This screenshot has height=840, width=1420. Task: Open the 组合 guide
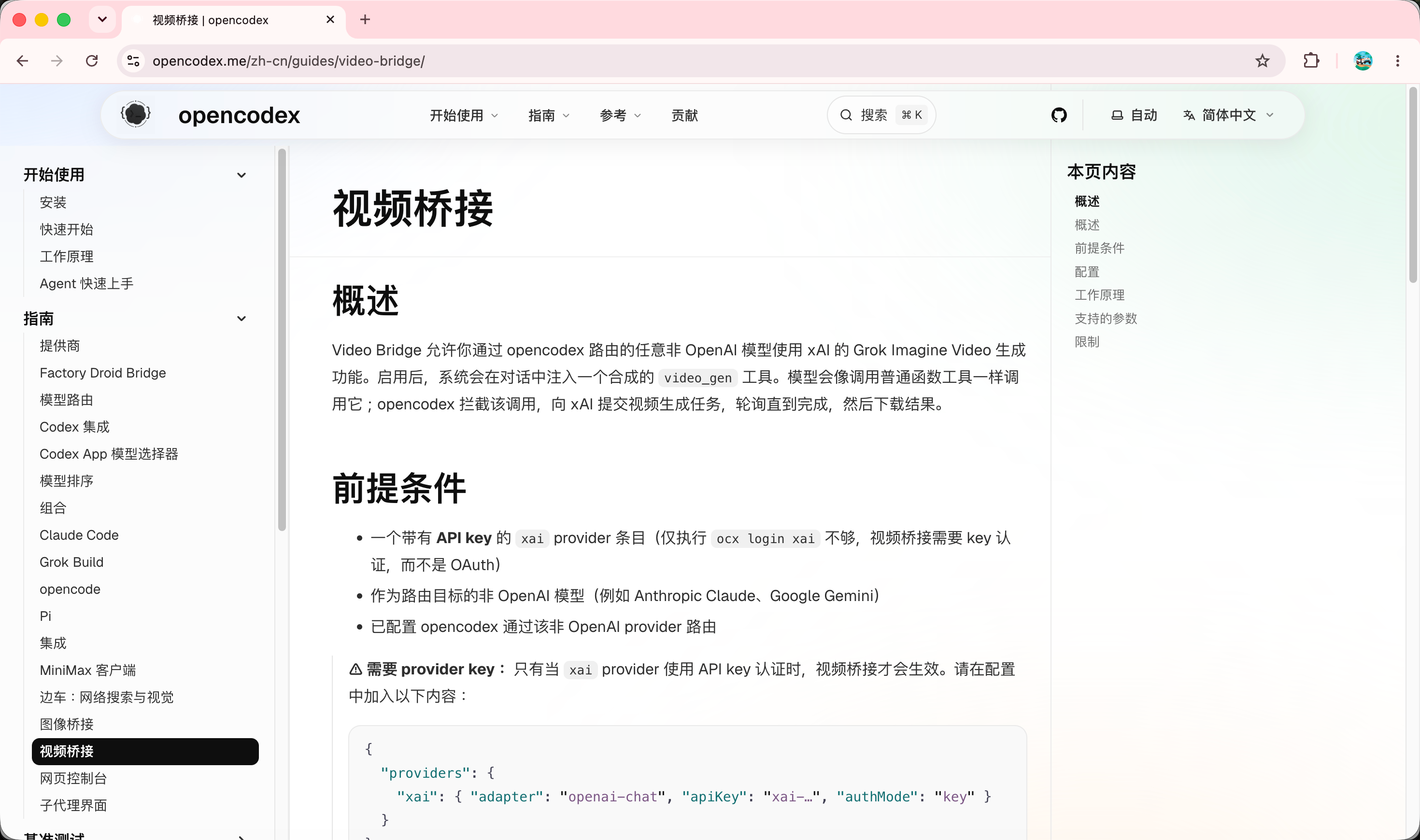click(53, 508)
